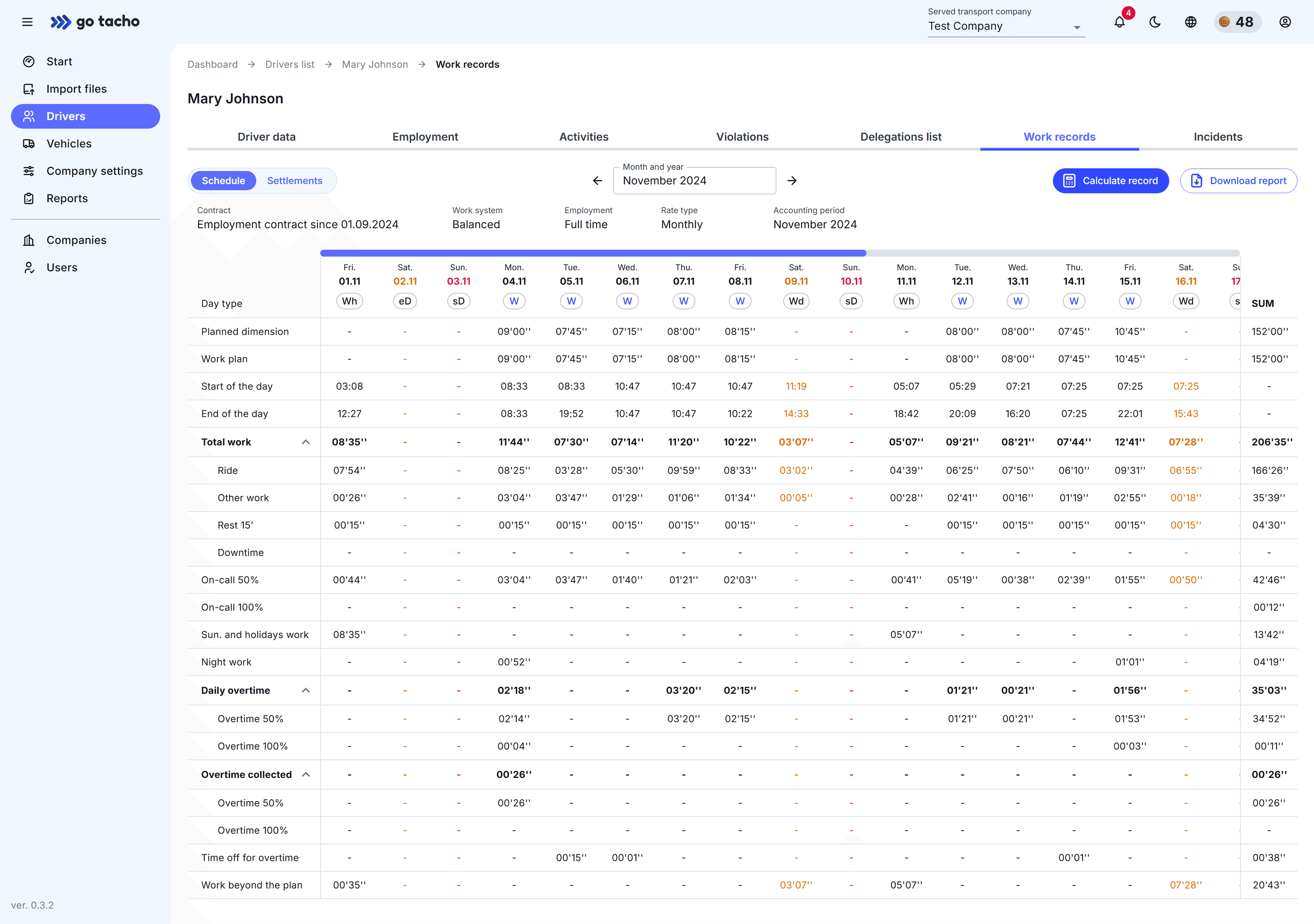Collapse Total work row
Image resolution: width=1314 pixels, height=924 pixels.
(306, 442)
